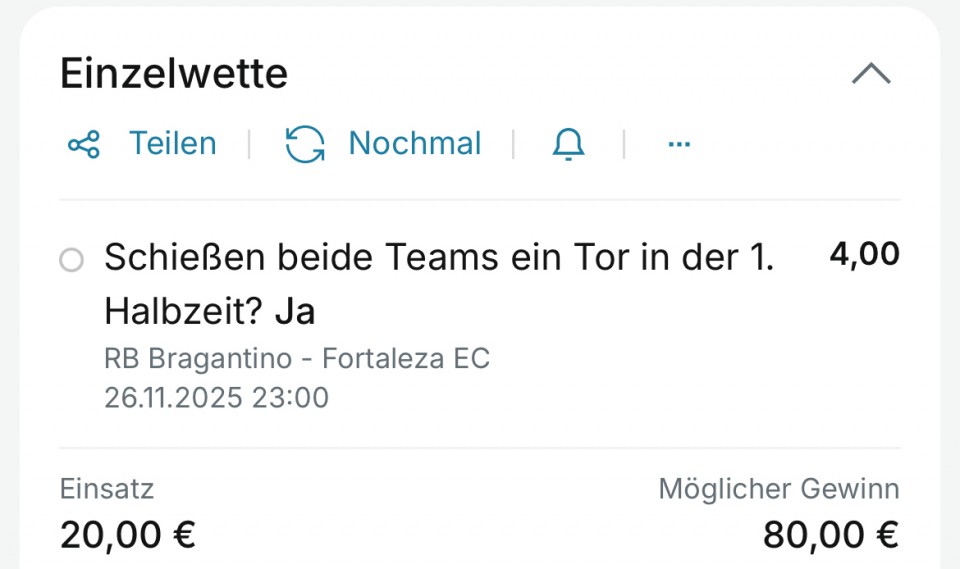
Task: Click the possible winnings 80,00 €
Action: 830,535
